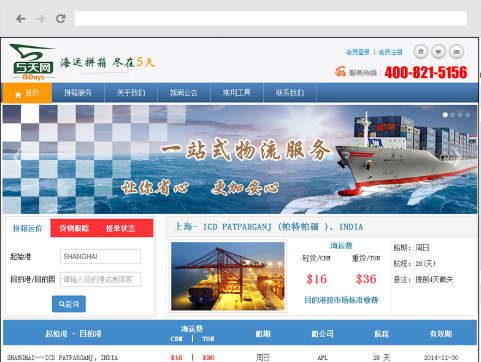The width and height of the screenshot is (481, 362).
Task: Click the hotline phone icon
Action: pyautogui.click(x=340, y=71)
